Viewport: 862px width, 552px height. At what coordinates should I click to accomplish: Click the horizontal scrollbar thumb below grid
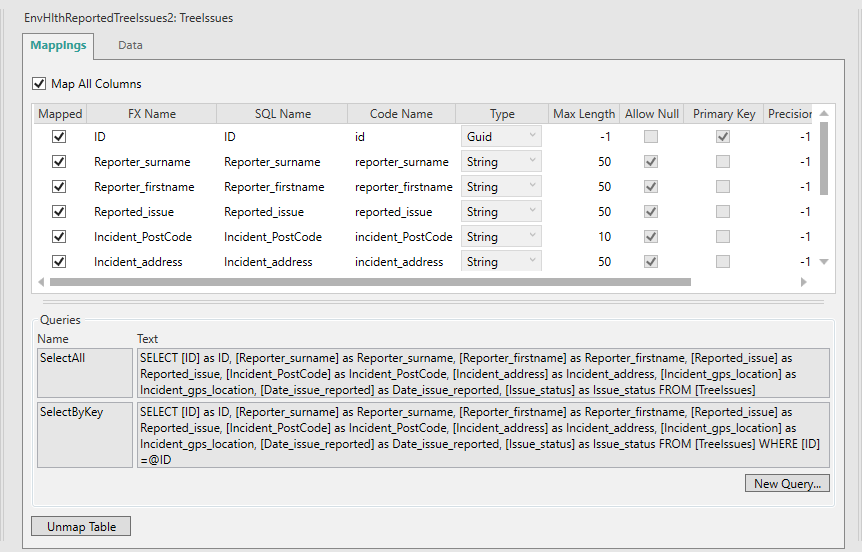tap(370, 282)
